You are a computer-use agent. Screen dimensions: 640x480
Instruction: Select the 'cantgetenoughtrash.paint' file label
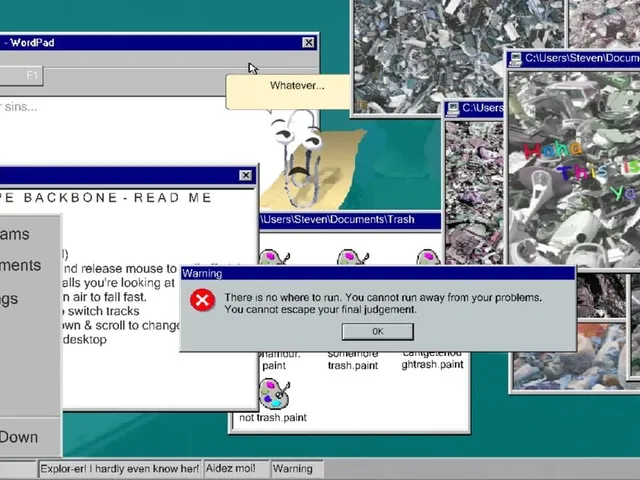[432, 359]
